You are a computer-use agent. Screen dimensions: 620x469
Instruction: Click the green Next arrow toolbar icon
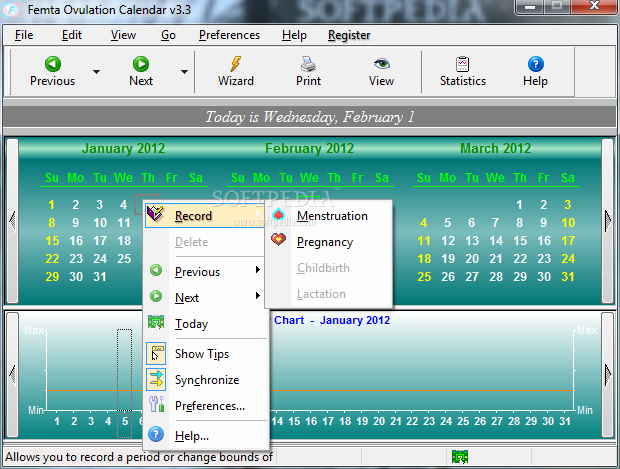click(141, 64)
